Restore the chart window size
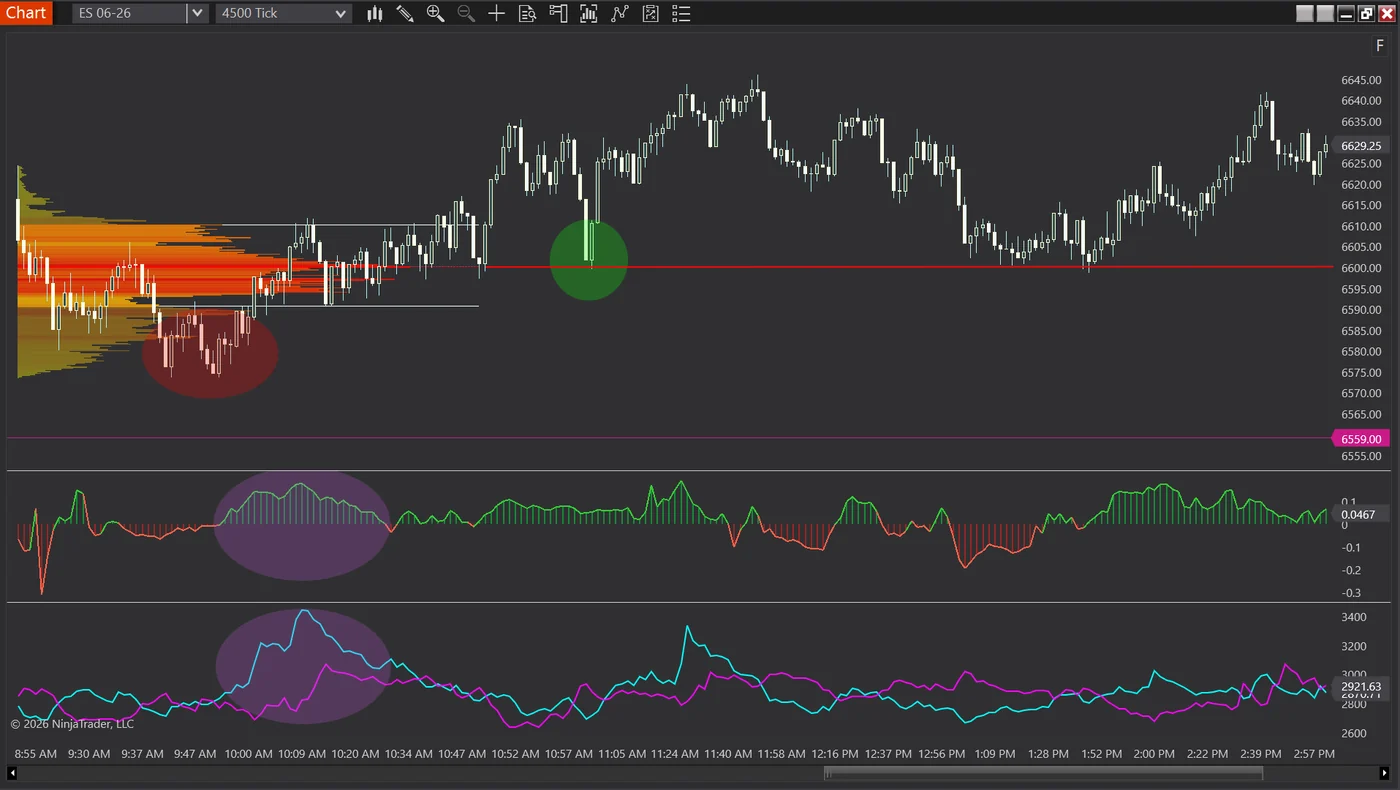Viewport: 1400px width, 790px height. pos(1366,13)
